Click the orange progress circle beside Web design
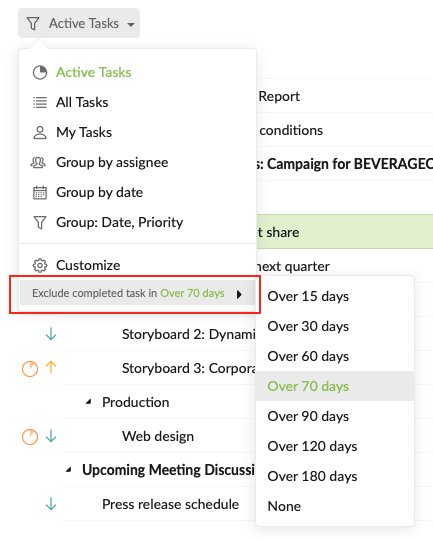This screenshot has height=541, width=433. click(x=30, y=437)
